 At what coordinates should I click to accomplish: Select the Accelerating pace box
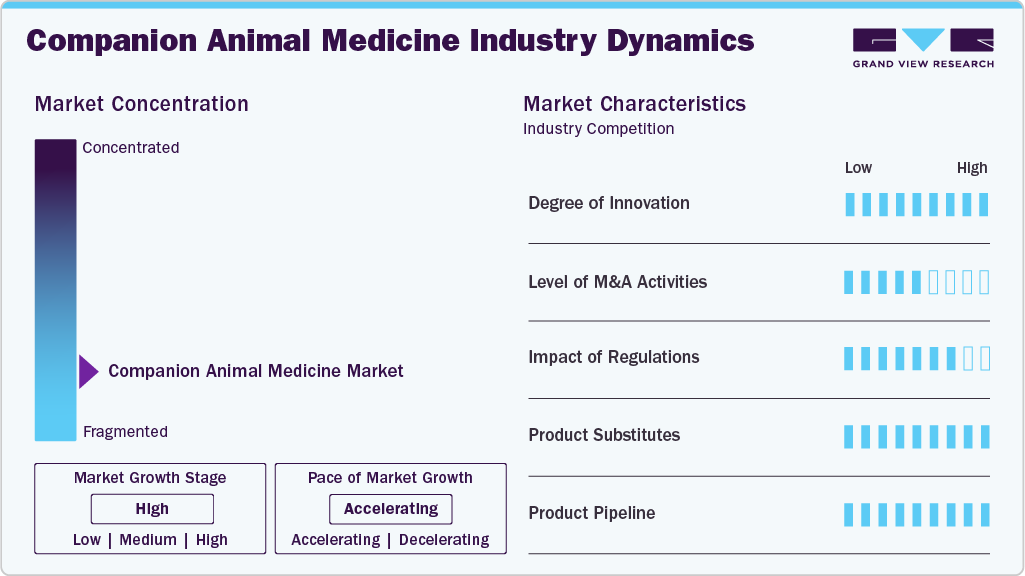pos(391,509)
